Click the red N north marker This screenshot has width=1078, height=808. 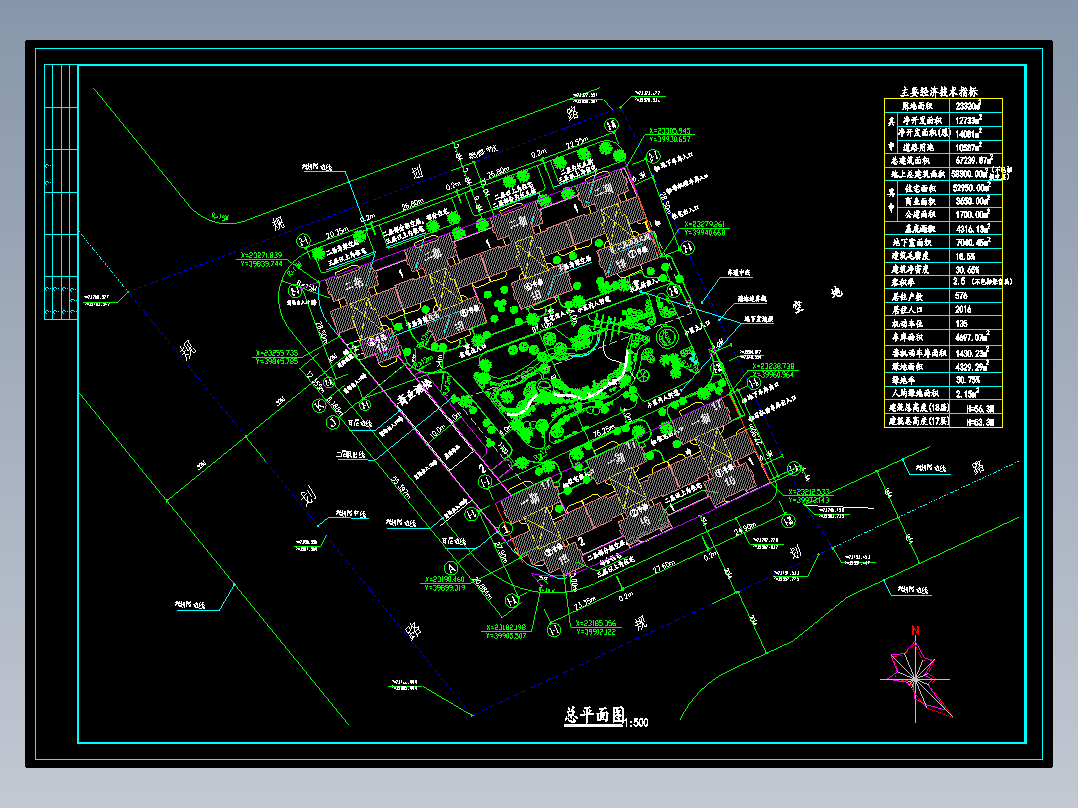pyautogui.click(x=915, y=630)
